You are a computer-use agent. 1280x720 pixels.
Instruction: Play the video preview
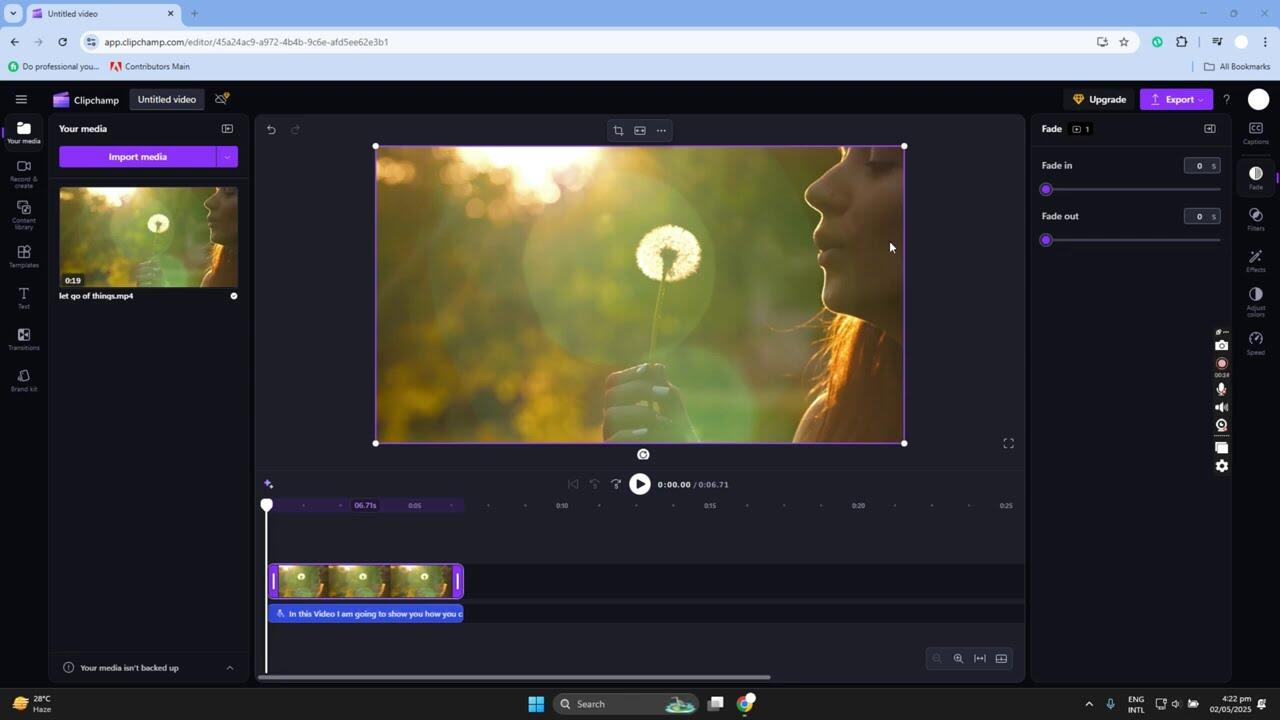(640, 484)
